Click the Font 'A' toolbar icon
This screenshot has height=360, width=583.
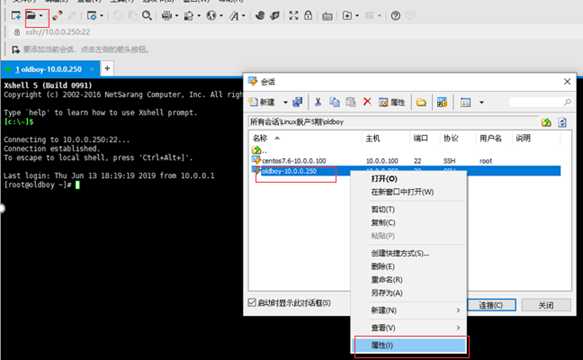(235, 16)
